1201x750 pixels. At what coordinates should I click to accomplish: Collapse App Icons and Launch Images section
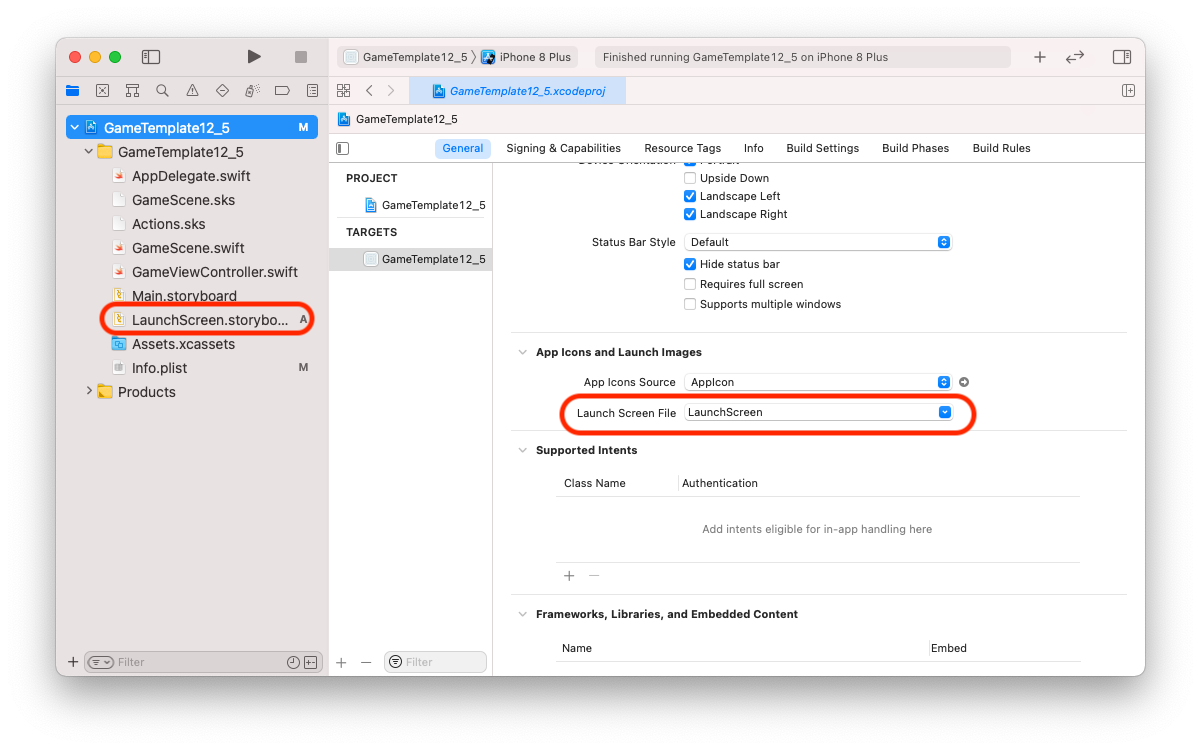click(x=522, y=352)
